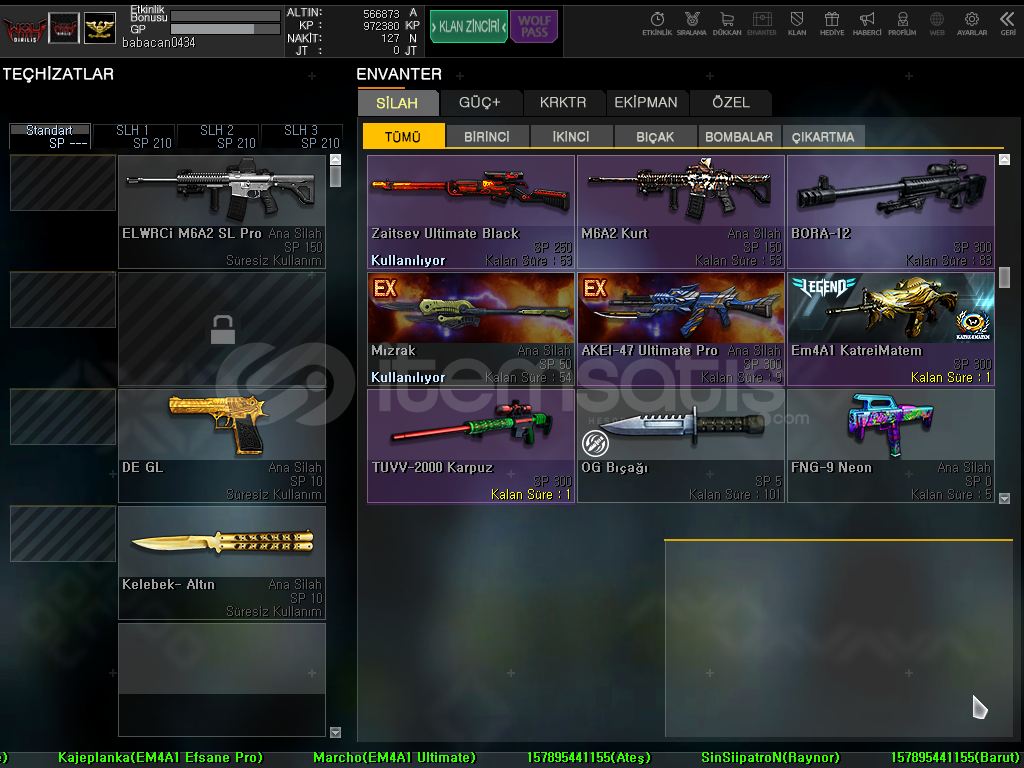Image resolution: width=1024 pixels, height=768 pixels.
Task: Filter weapons by BİRİNCİ
Action: tap(487, 136)
